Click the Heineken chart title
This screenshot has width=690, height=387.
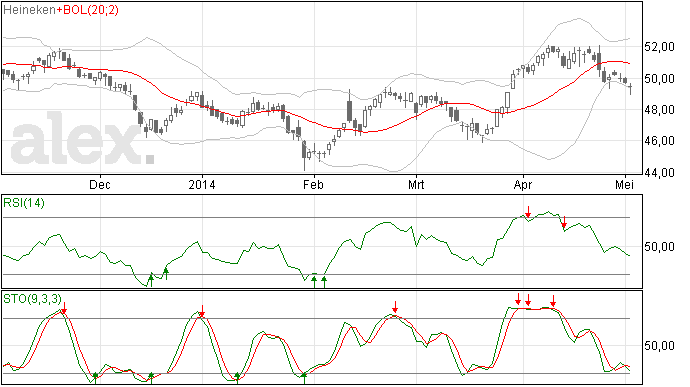pyautogui.click(x=29, y=10)
